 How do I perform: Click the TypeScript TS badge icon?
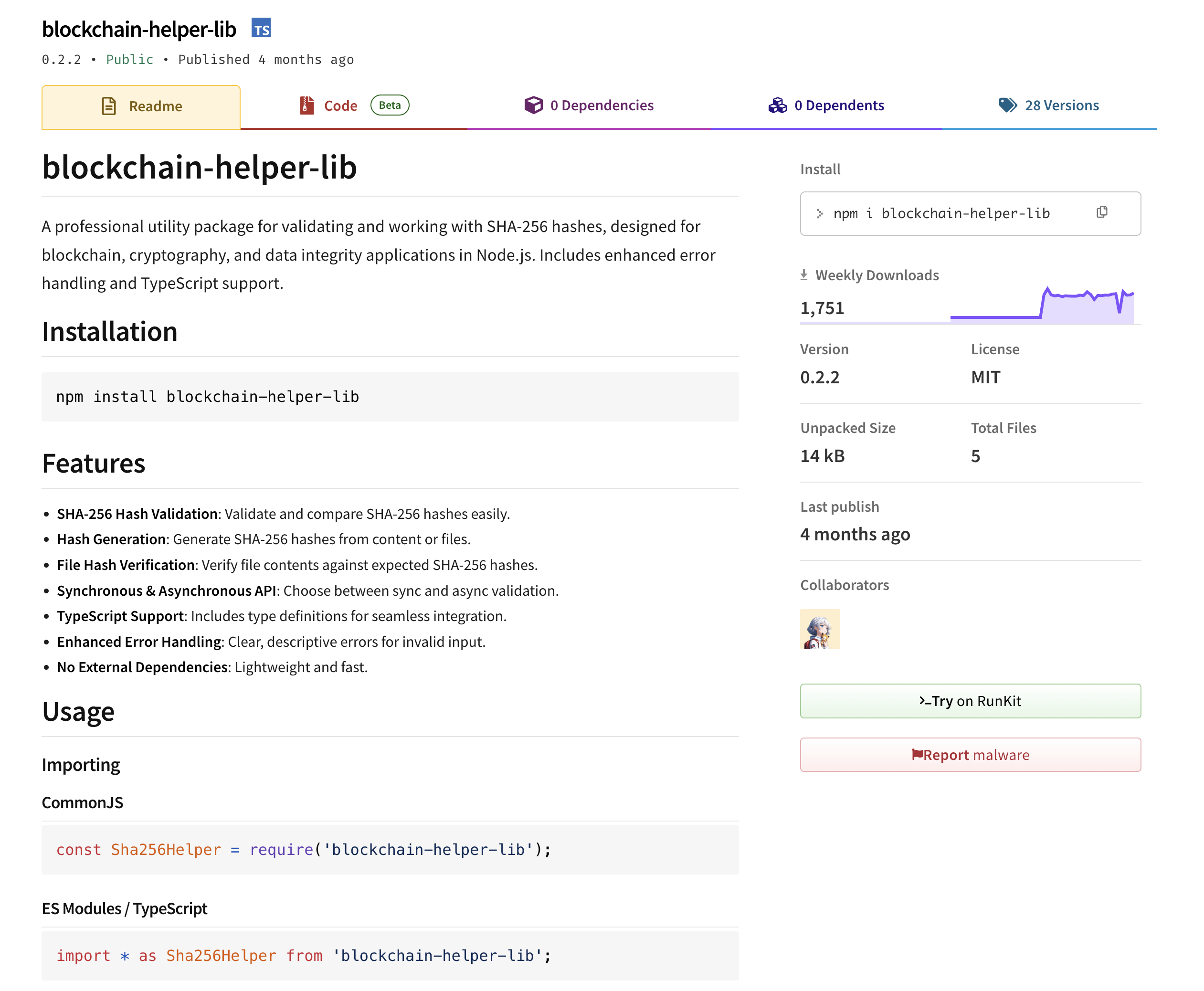[261, 28]
